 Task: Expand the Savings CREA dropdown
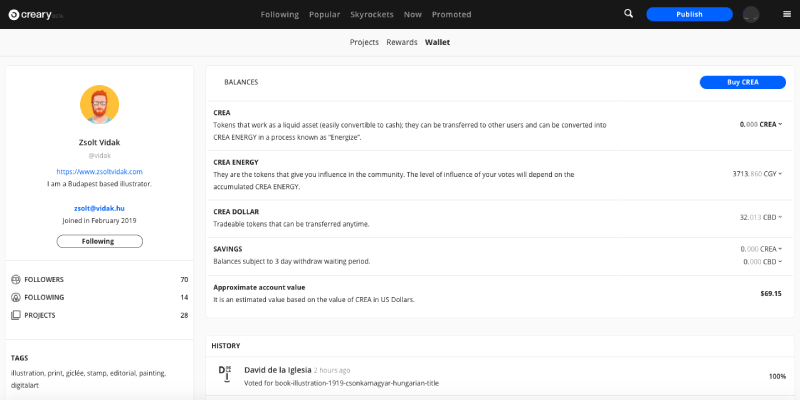pyautogui.click(x=780, y=248)
